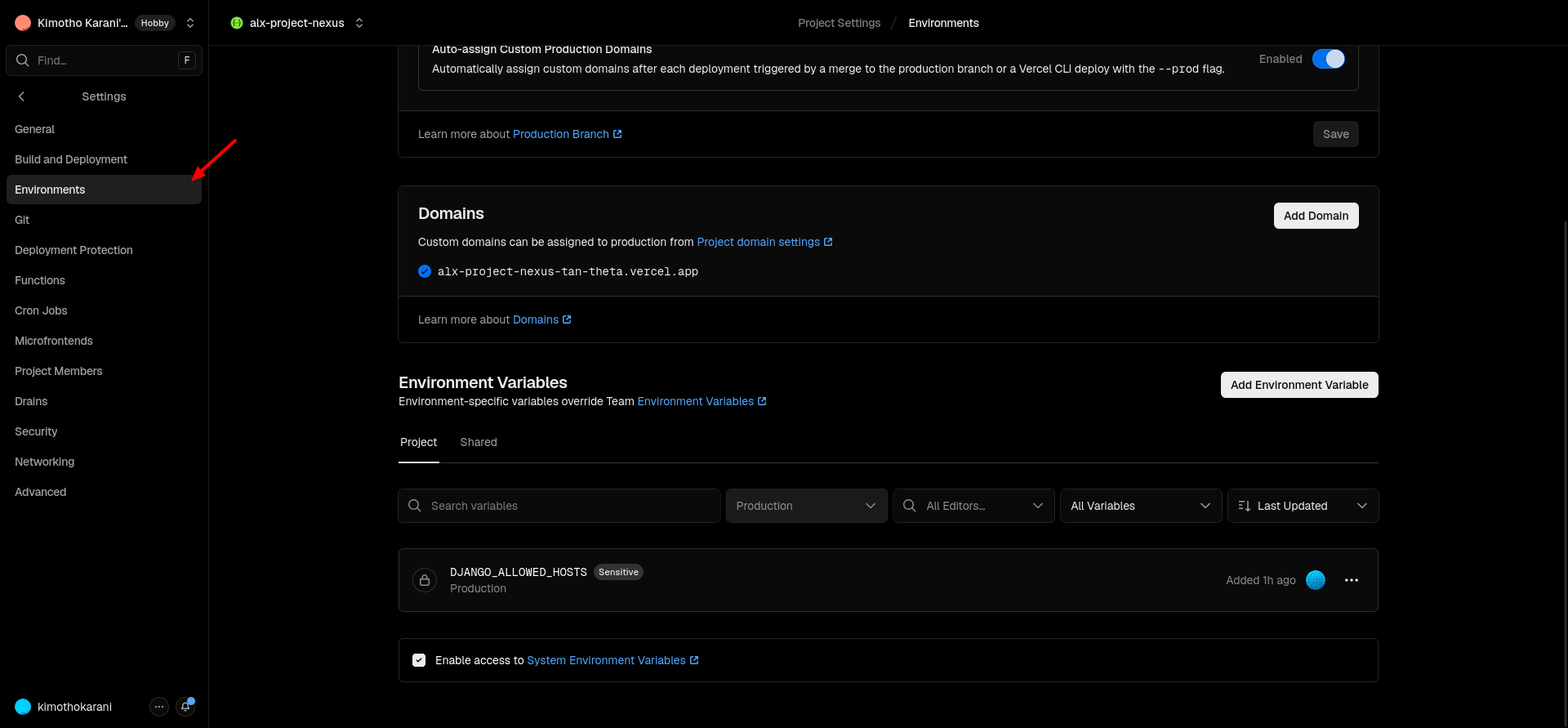Switch to the Project tab
The width and height of the screenshot is (1568, 728).
tap(418, 442)
